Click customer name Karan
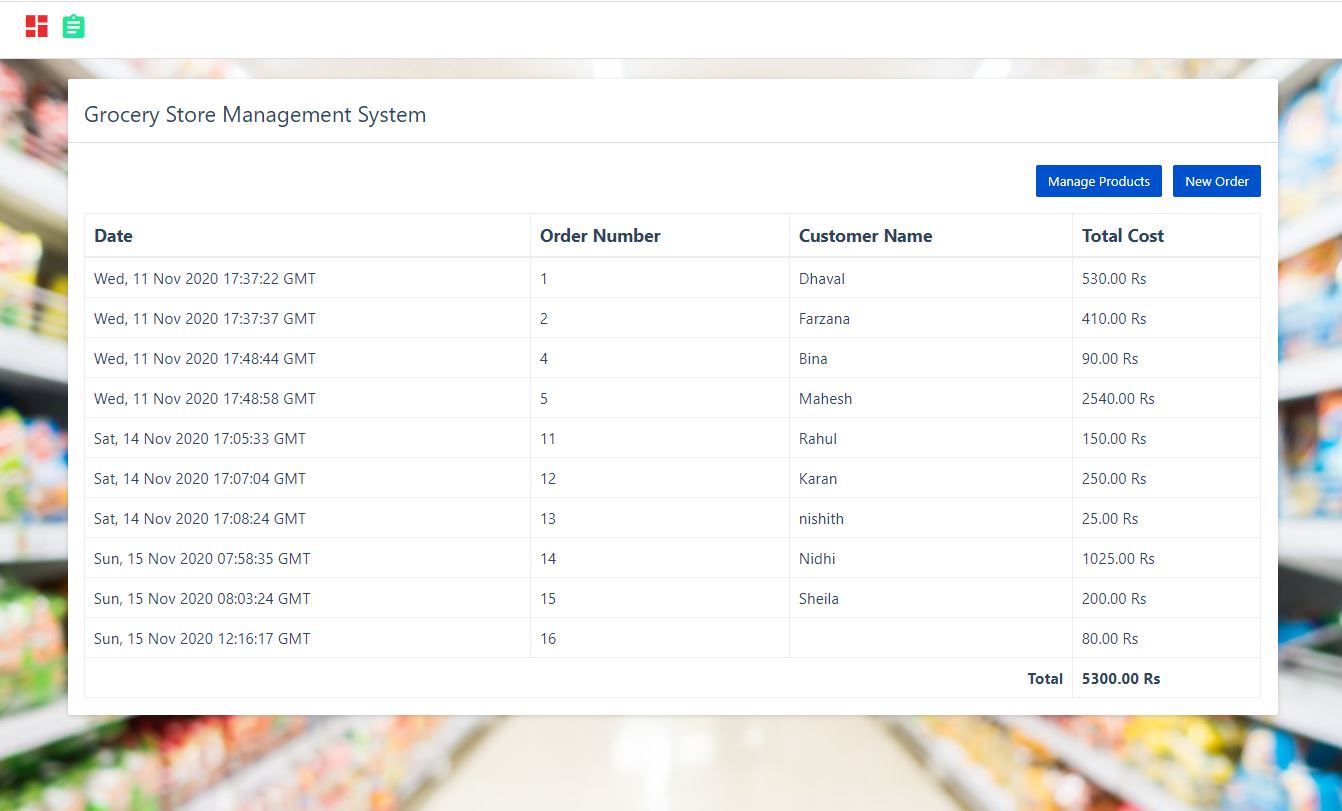This screenshot has height=811, width=1342. click(818, 479)
